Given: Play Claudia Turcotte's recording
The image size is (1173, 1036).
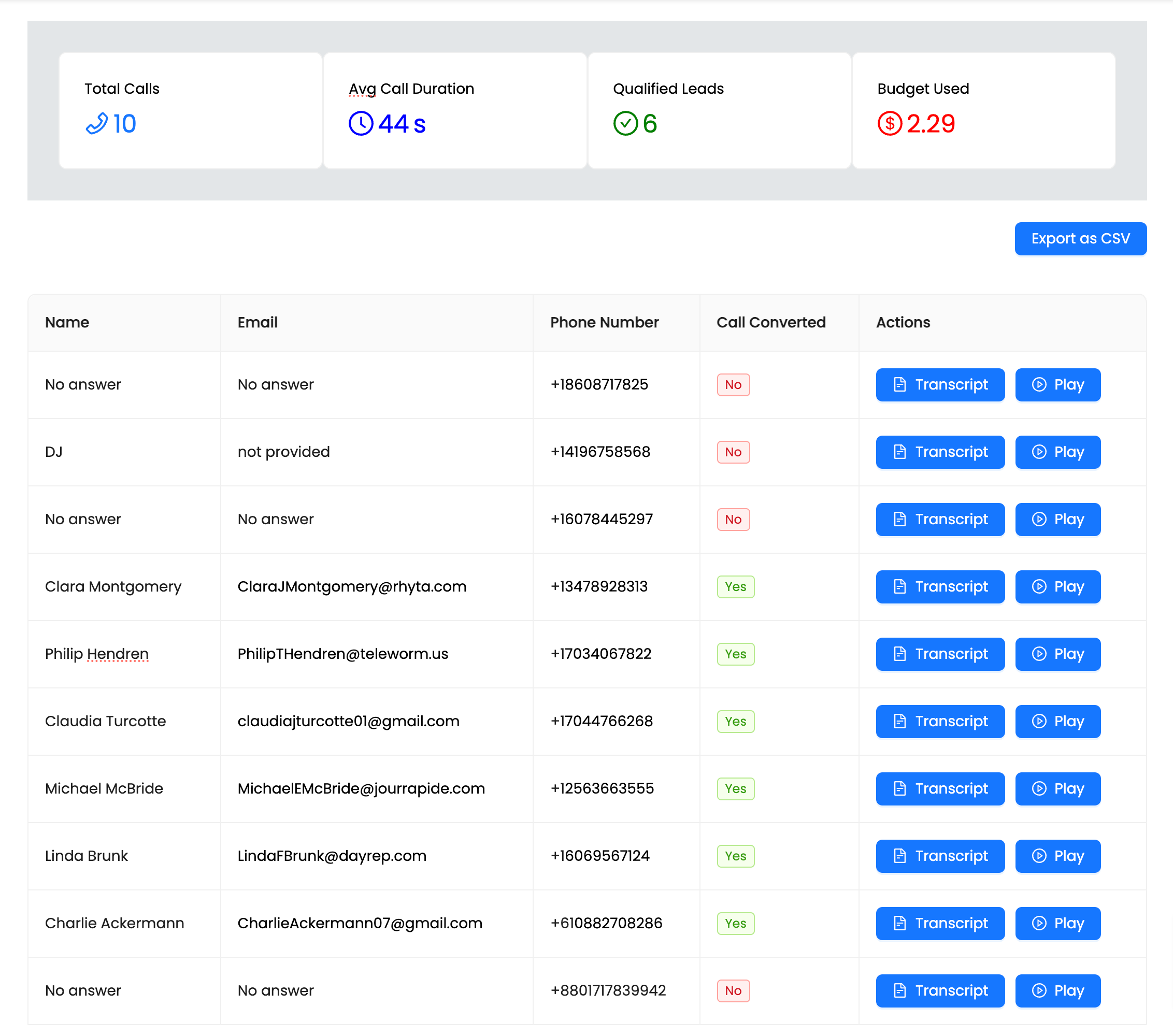Looking at the screenshot, I should tap(1057, 722).
